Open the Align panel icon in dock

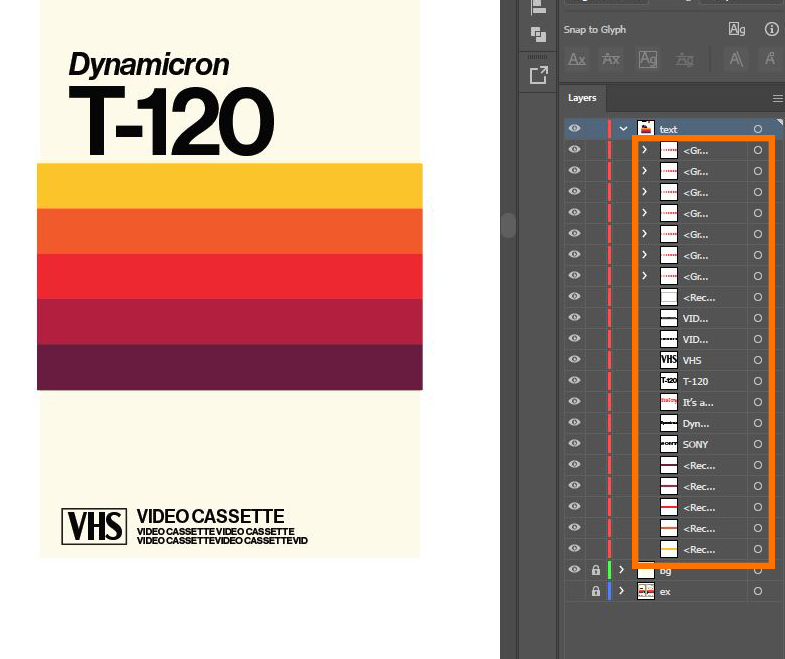(x=538, y=7)
